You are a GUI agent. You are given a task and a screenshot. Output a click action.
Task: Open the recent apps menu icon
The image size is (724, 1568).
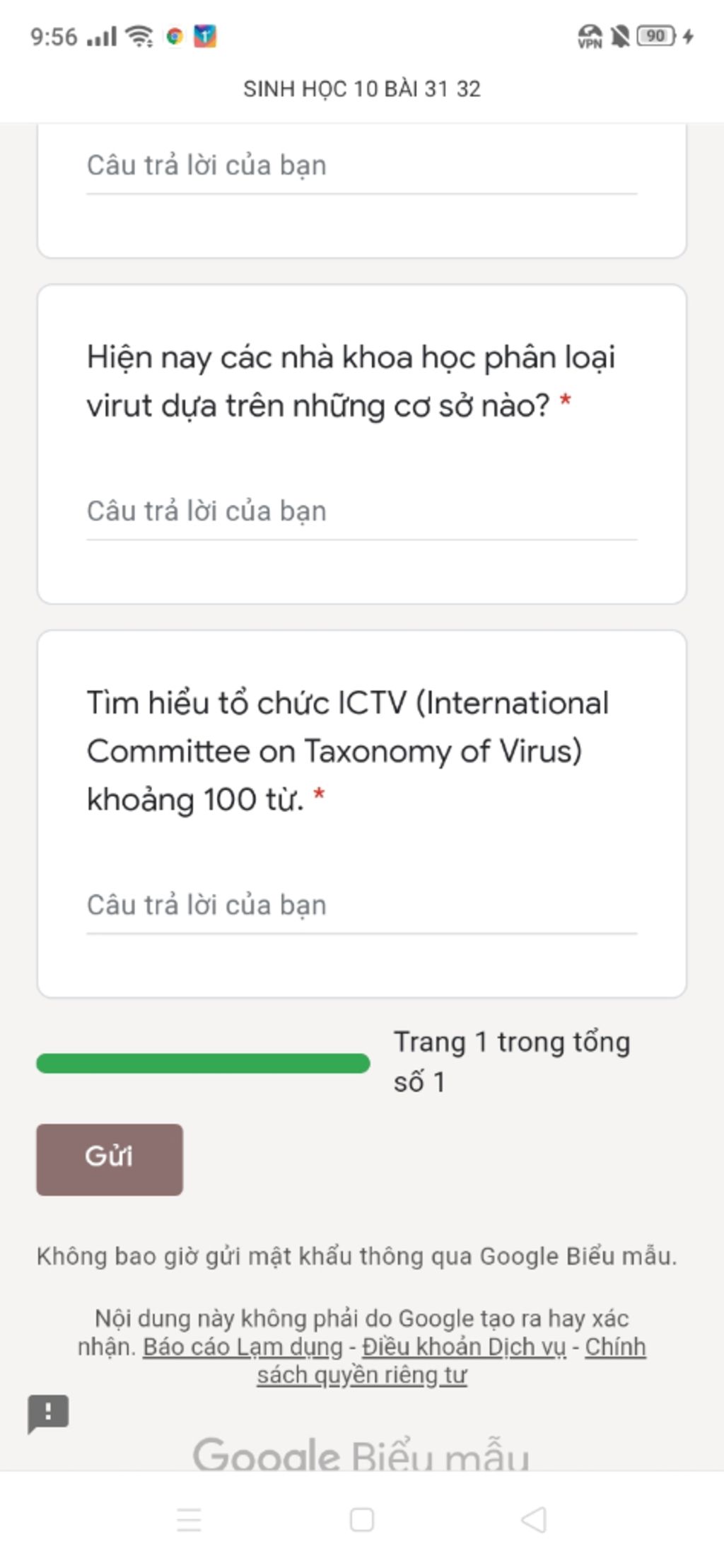tap(189, 1519)
